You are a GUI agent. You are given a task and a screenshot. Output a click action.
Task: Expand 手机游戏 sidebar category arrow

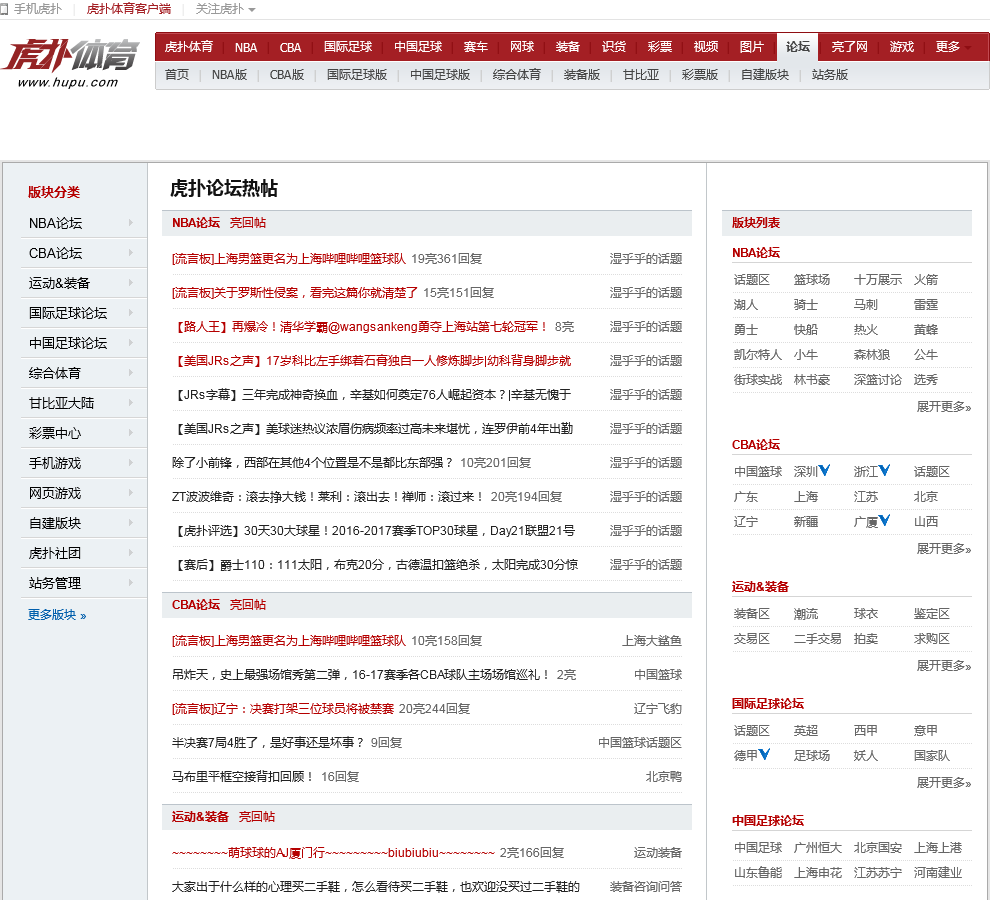(131, 462)
